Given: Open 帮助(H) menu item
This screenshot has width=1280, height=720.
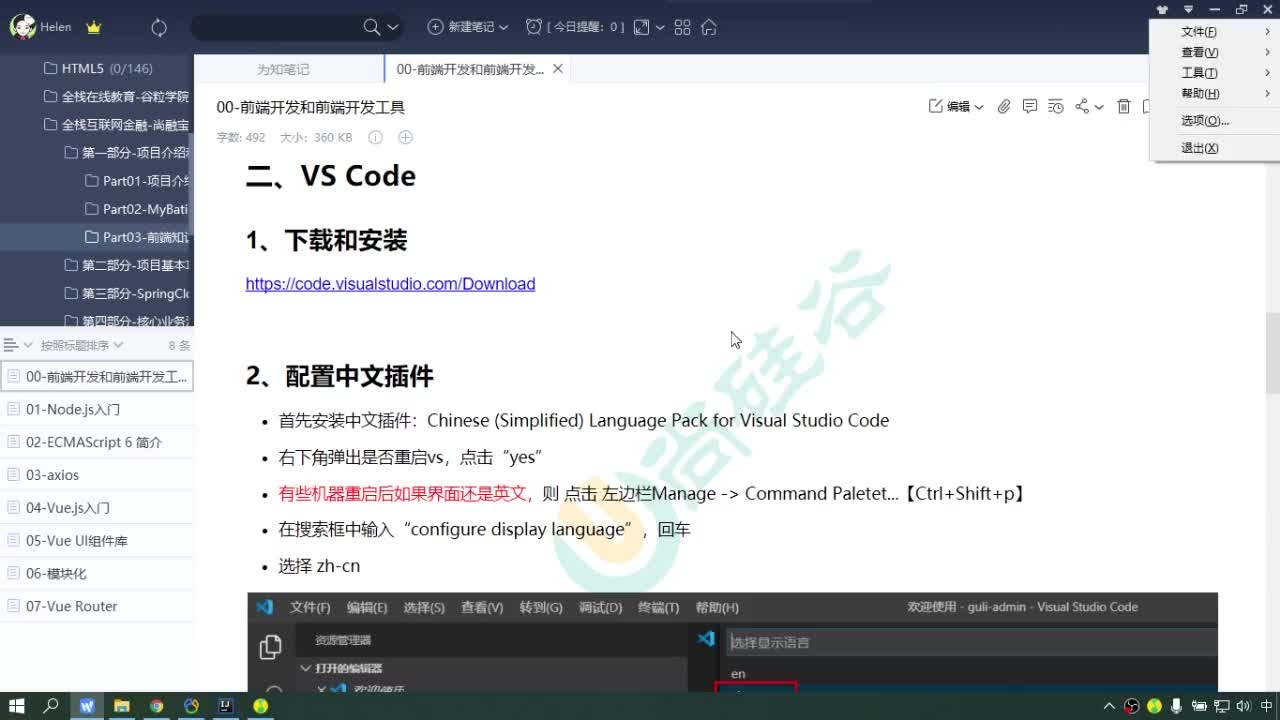Looking at the screenshot, I should click(1214, 94).
